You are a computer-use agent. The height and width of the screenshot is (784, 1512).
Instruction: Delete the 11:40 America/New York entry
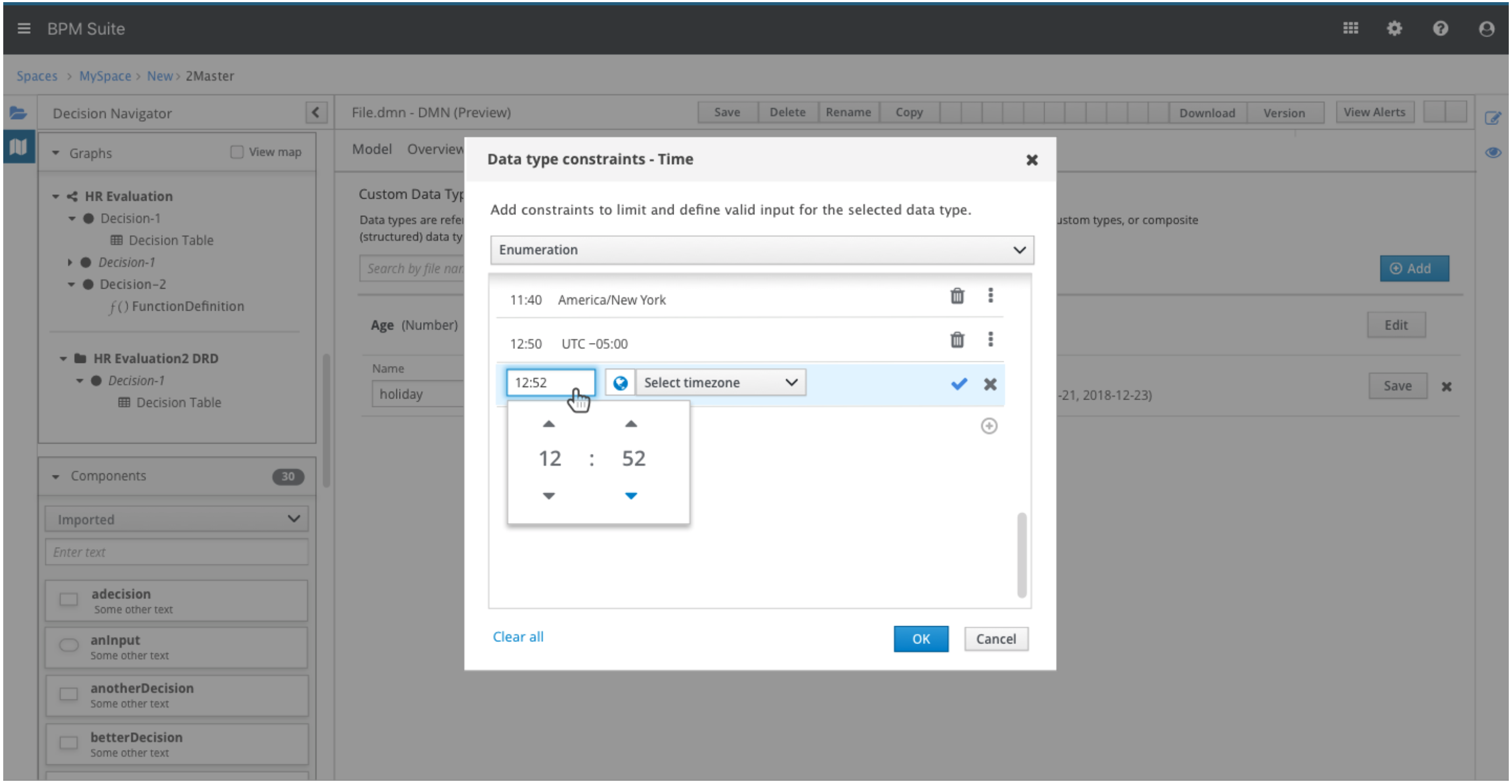pyautogui.click(x=957, y=296)
